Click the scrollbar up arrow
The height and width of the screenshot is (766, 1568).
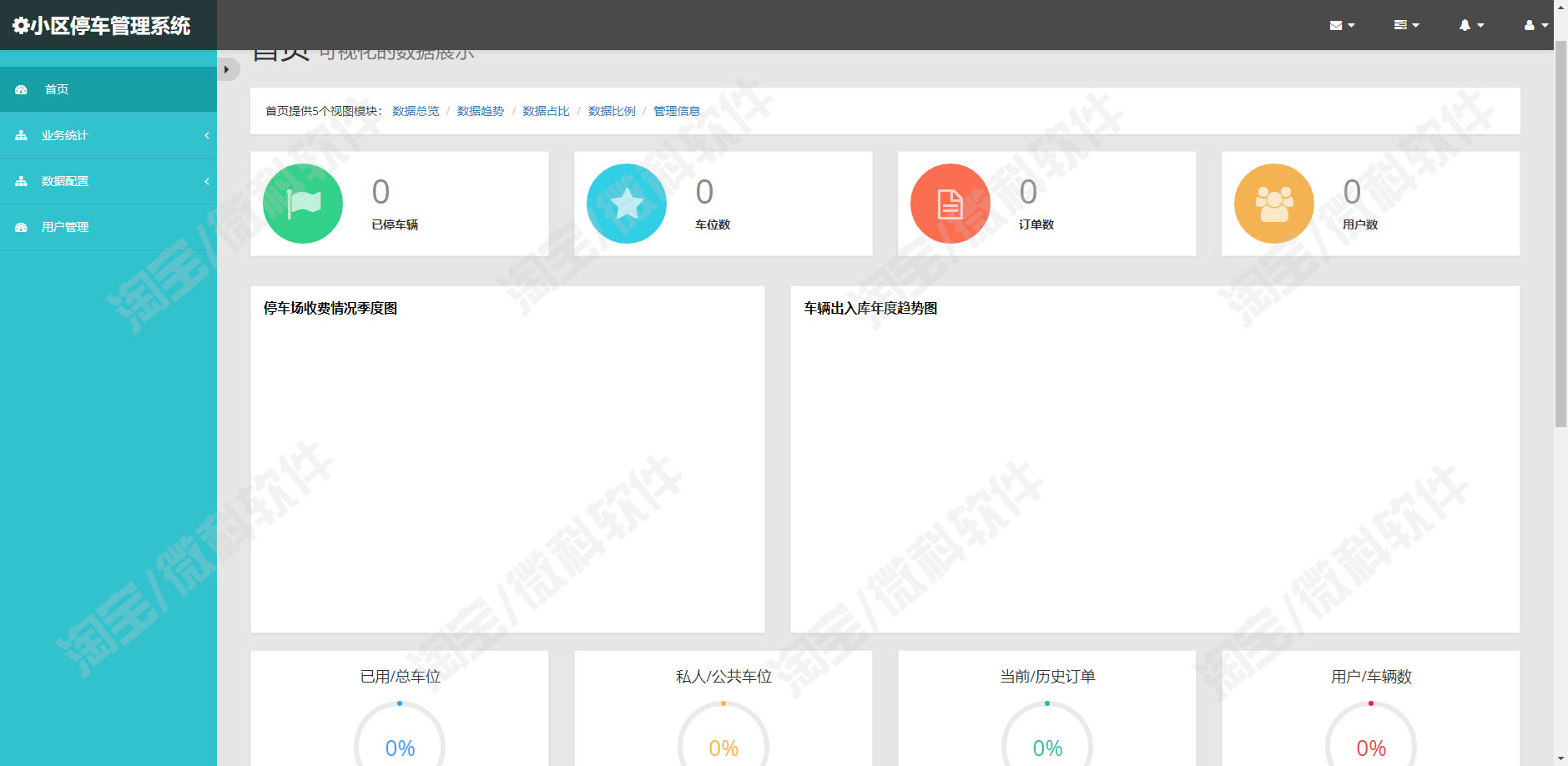(1560, 7)
